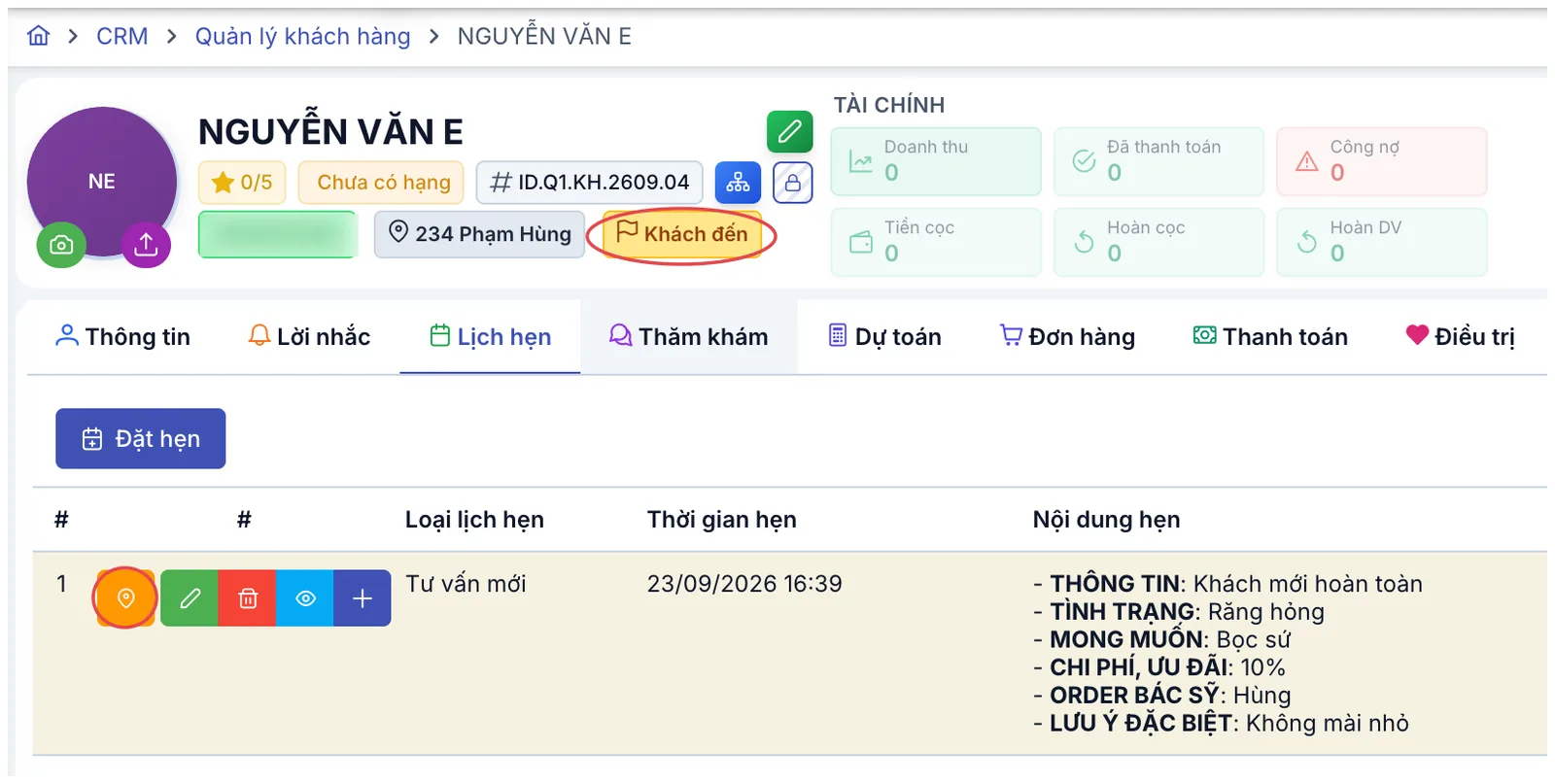Click the 234 Phạm Hùng location badge

(x=479, y=234)
